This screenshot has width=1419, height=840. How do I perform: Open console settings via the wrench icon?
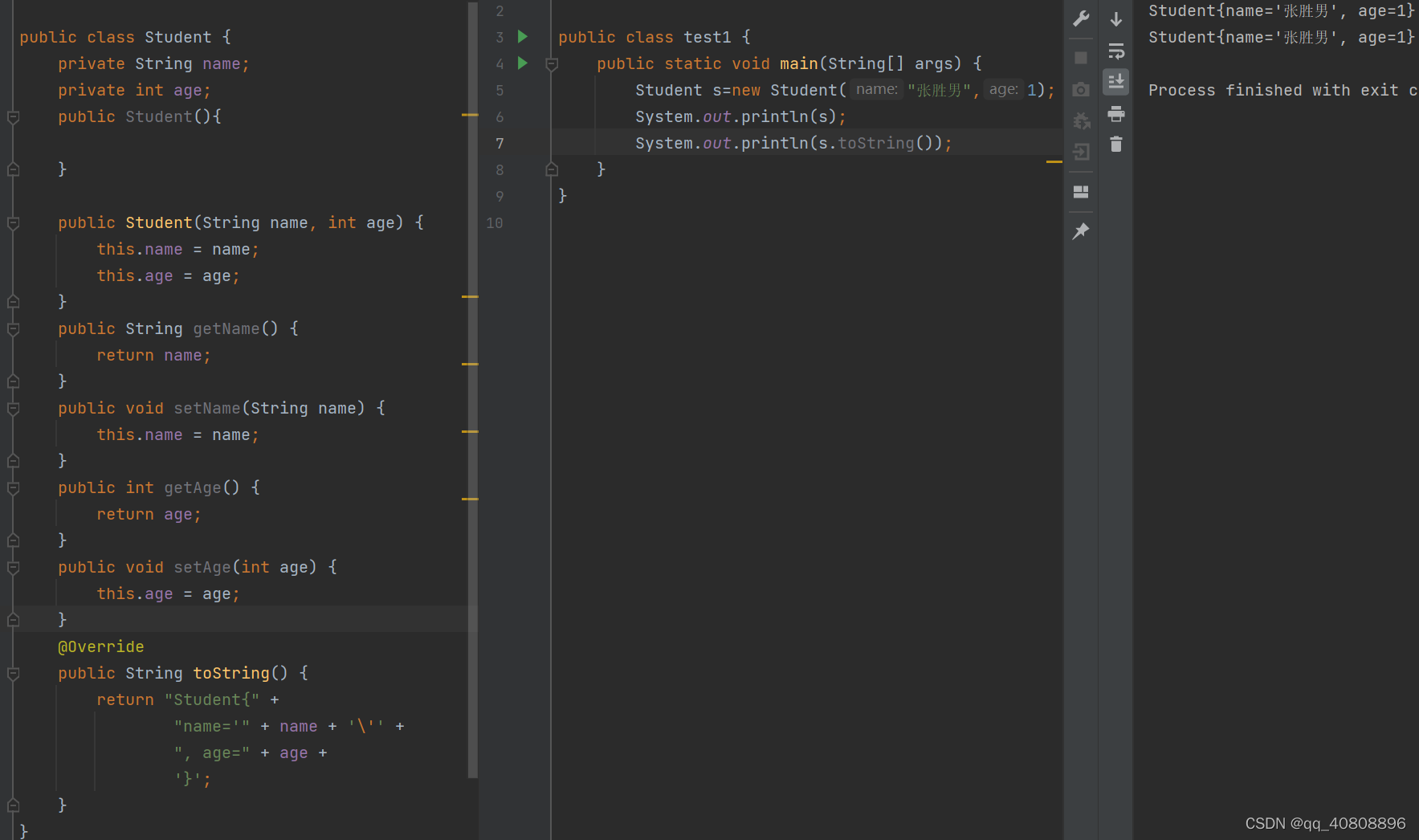[x=1080, y=18]
